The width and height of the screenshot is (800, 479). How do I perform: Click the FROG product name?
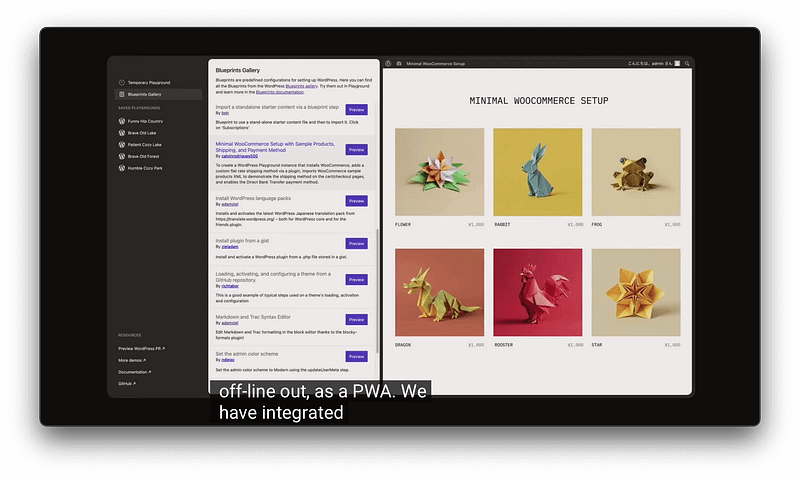point(597,224)
